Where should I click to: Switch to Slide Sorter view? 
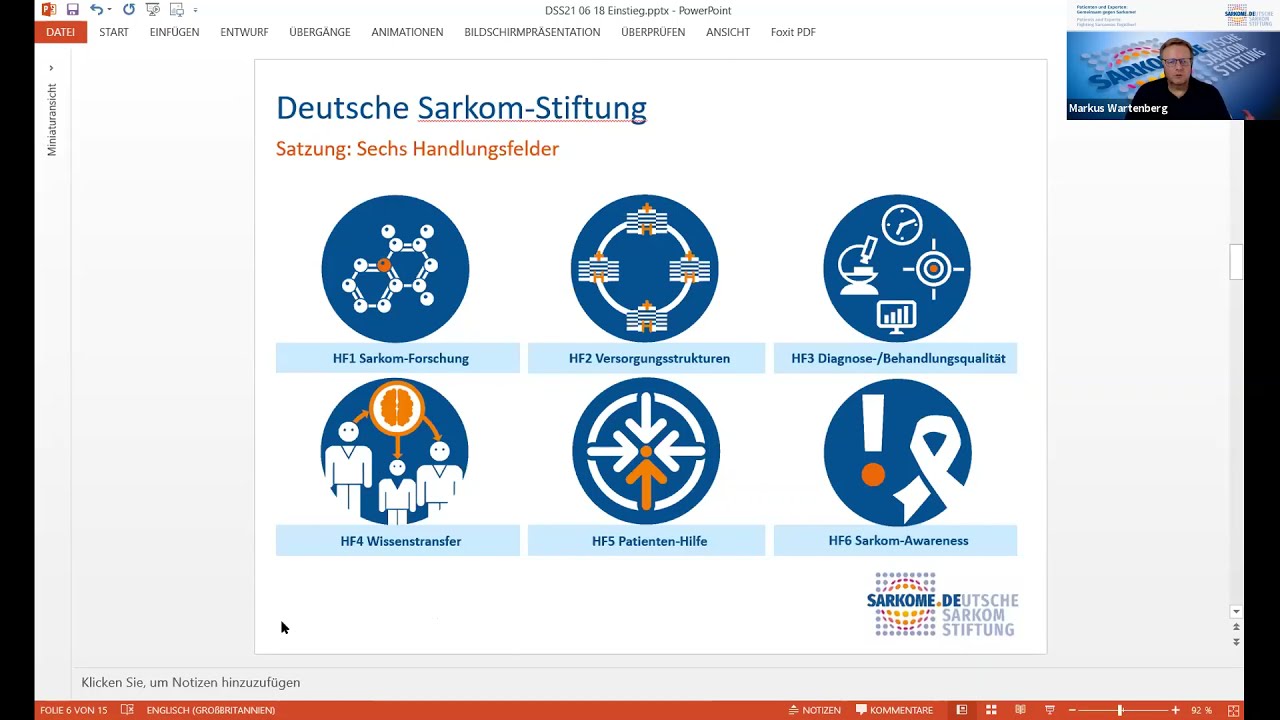[991, 710]
